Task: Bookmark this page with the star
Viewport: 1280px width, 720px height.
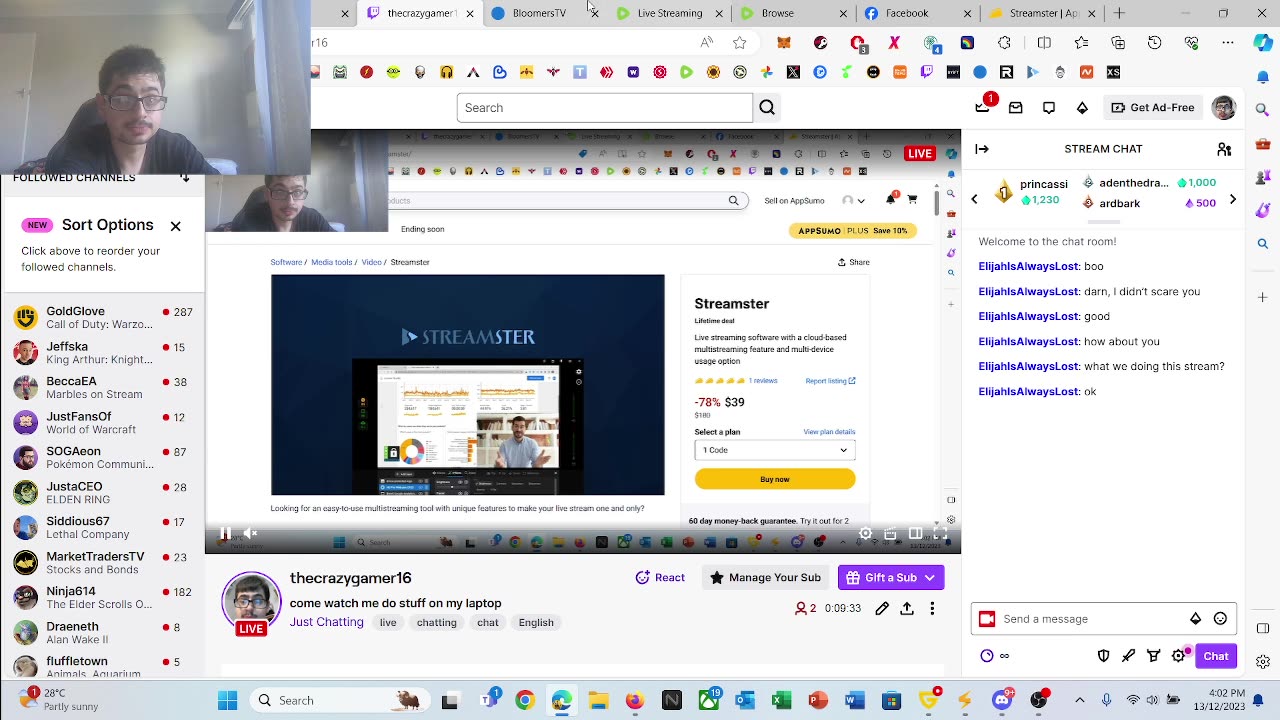Action: coord(740,43)
